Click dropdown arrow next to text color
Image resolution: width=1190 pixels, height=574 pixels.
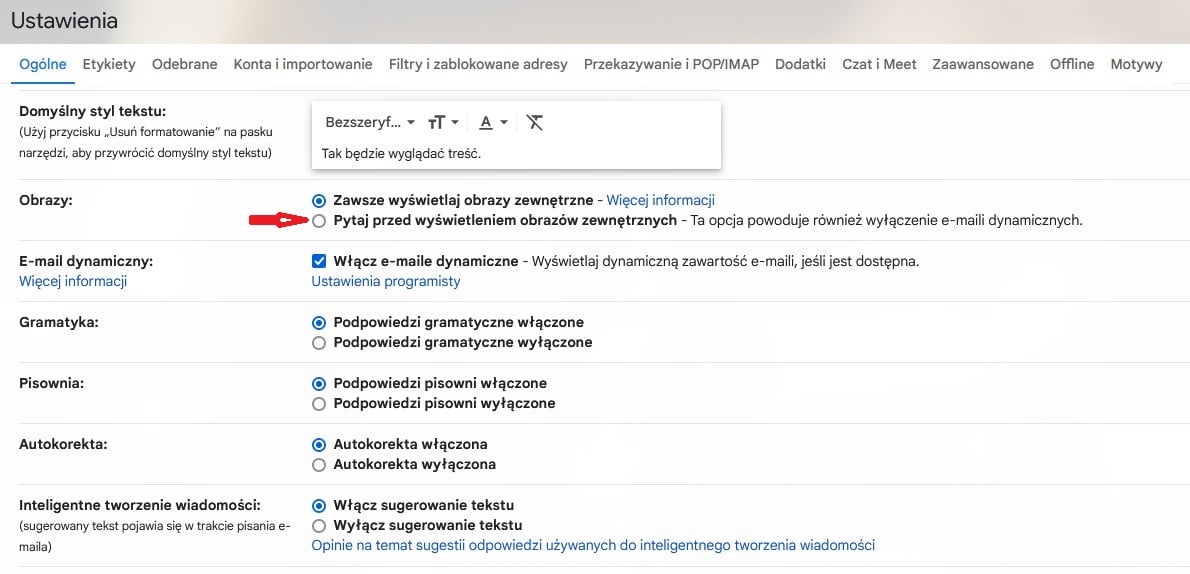(504, 122)
